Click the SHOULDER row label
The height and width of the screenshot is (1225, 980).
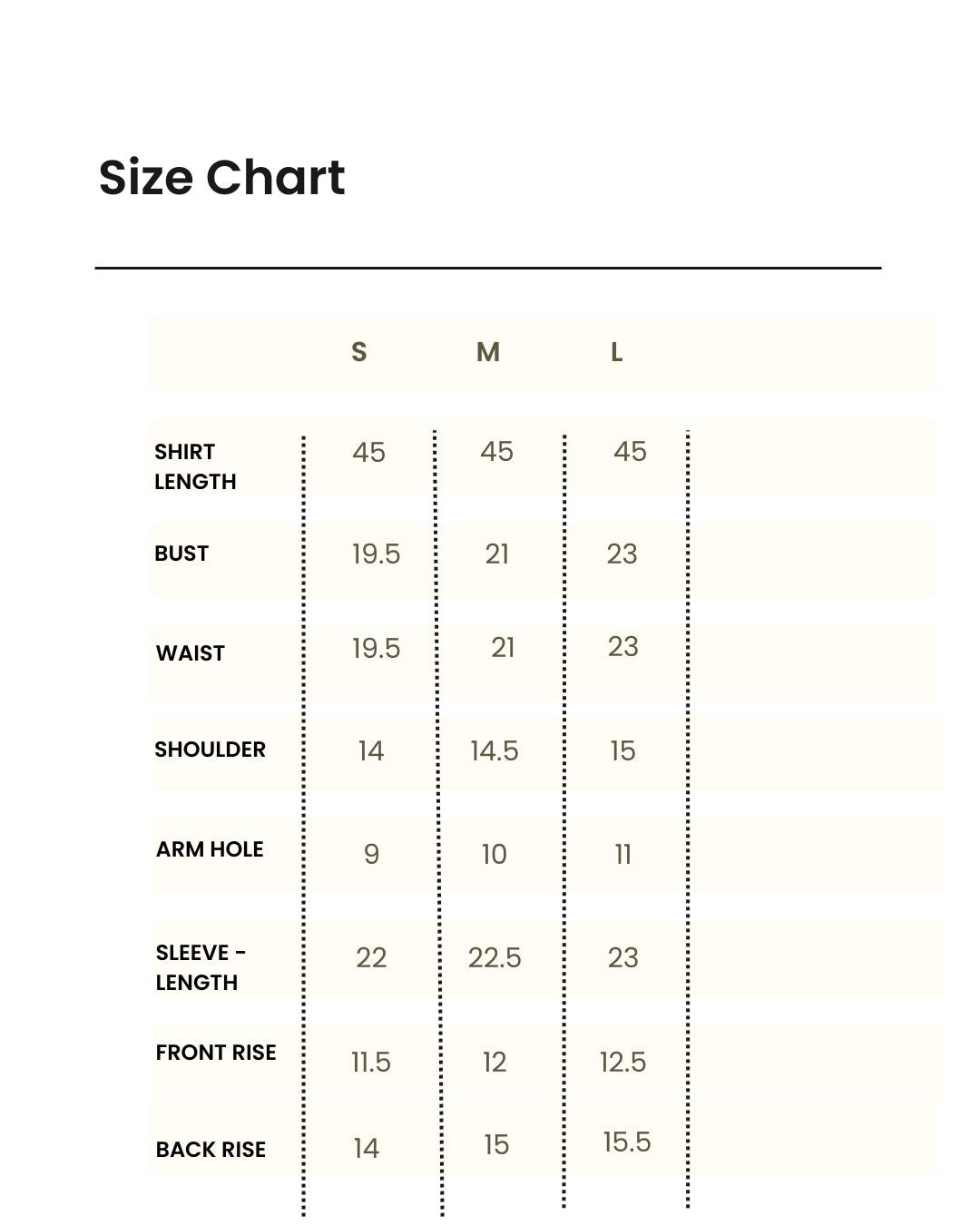[x=210, y=750]
